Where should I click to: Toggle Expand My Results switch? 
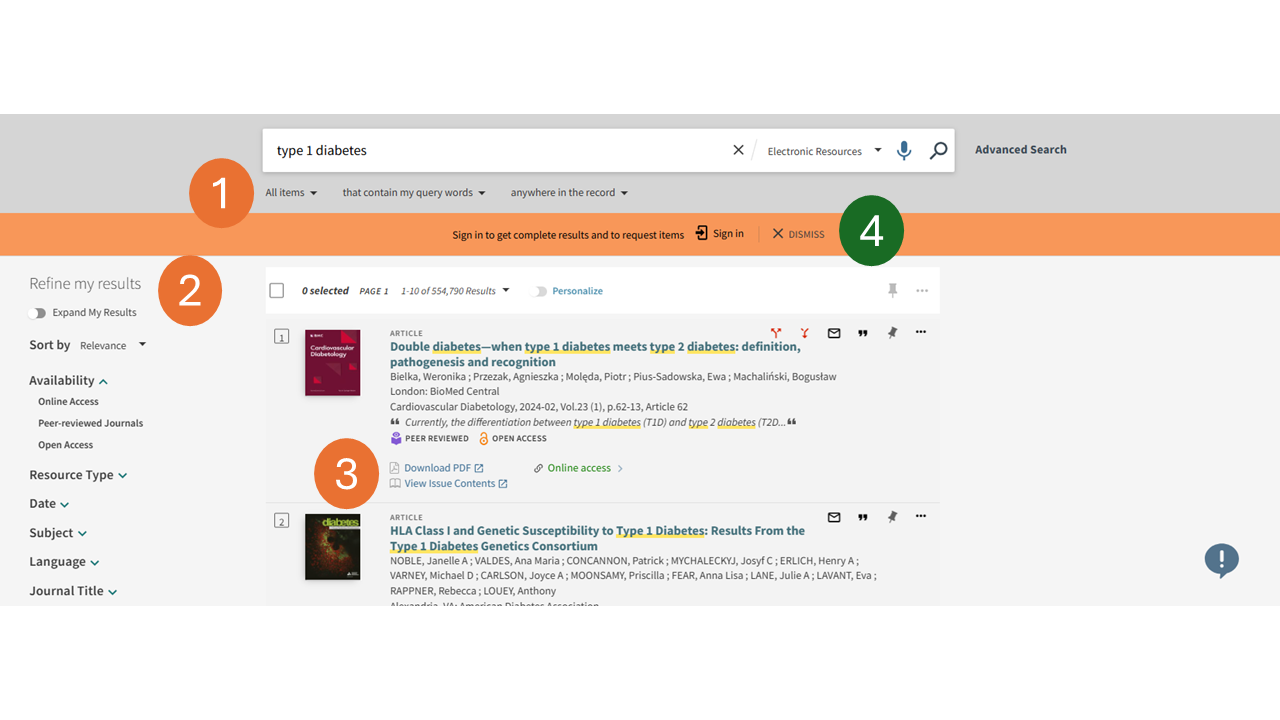click(39, 313)
